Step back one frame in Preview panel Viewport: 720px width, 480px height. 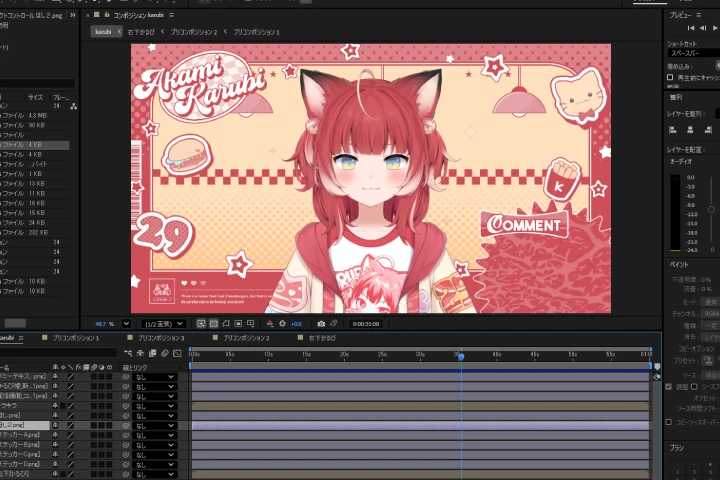point(703,28)
